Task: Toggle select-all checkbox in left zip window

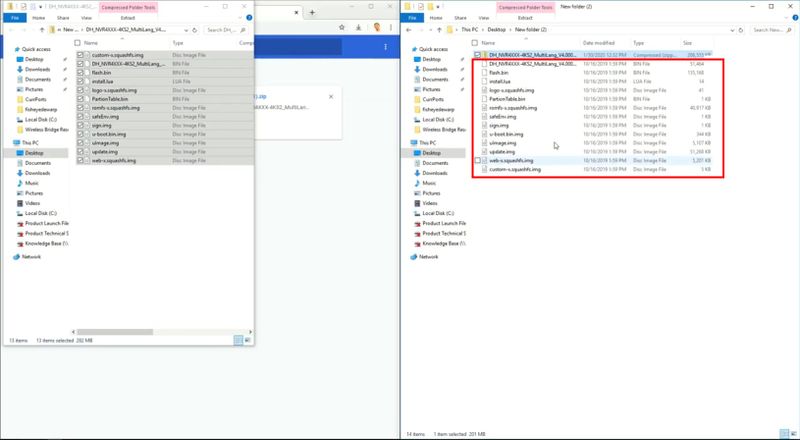Action: pyautogui.click(x=78, y=43)
